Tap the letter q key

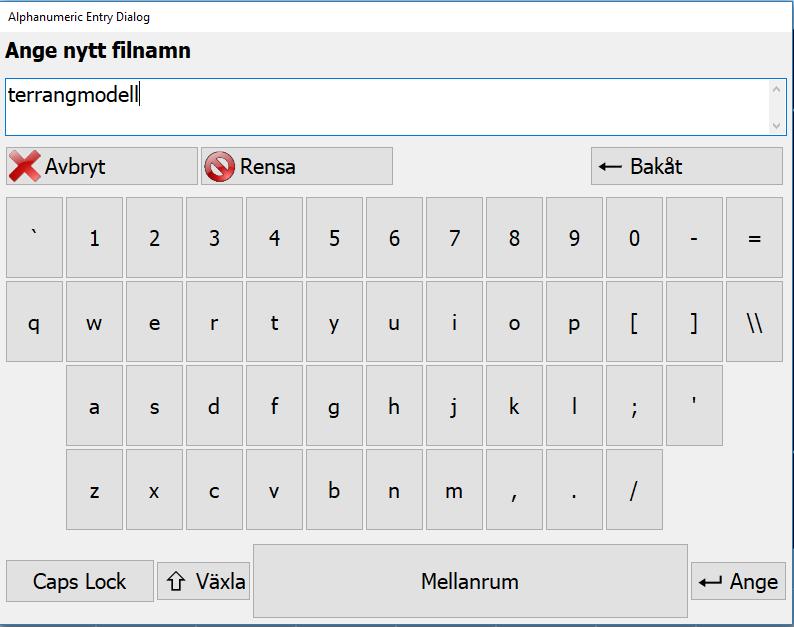pyautogui.click(x=34, y=322)
